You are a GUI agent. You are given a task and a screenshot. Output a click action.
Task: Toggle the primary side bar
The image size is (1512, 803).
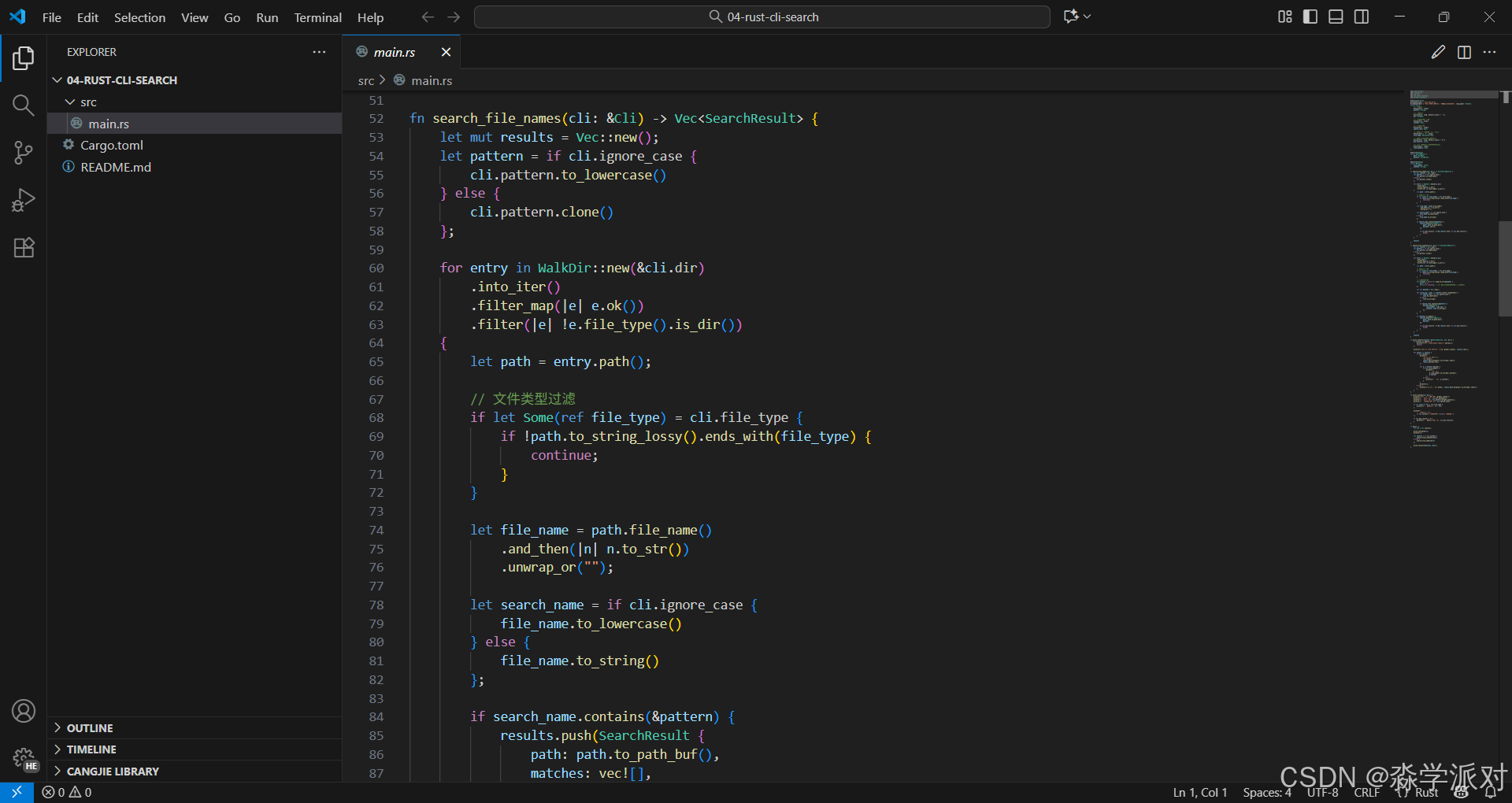[1310, 17]
